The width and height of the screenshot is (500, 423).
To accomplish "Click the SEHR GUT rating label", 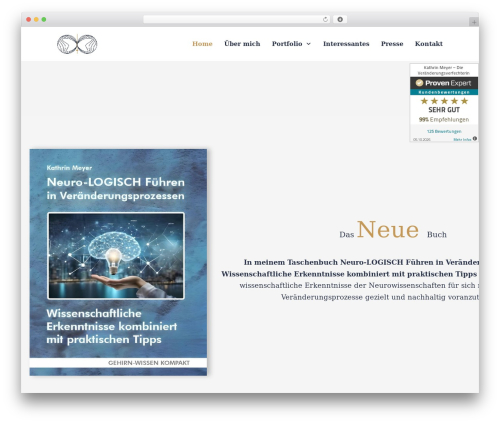I will click(x=444, y=110).
